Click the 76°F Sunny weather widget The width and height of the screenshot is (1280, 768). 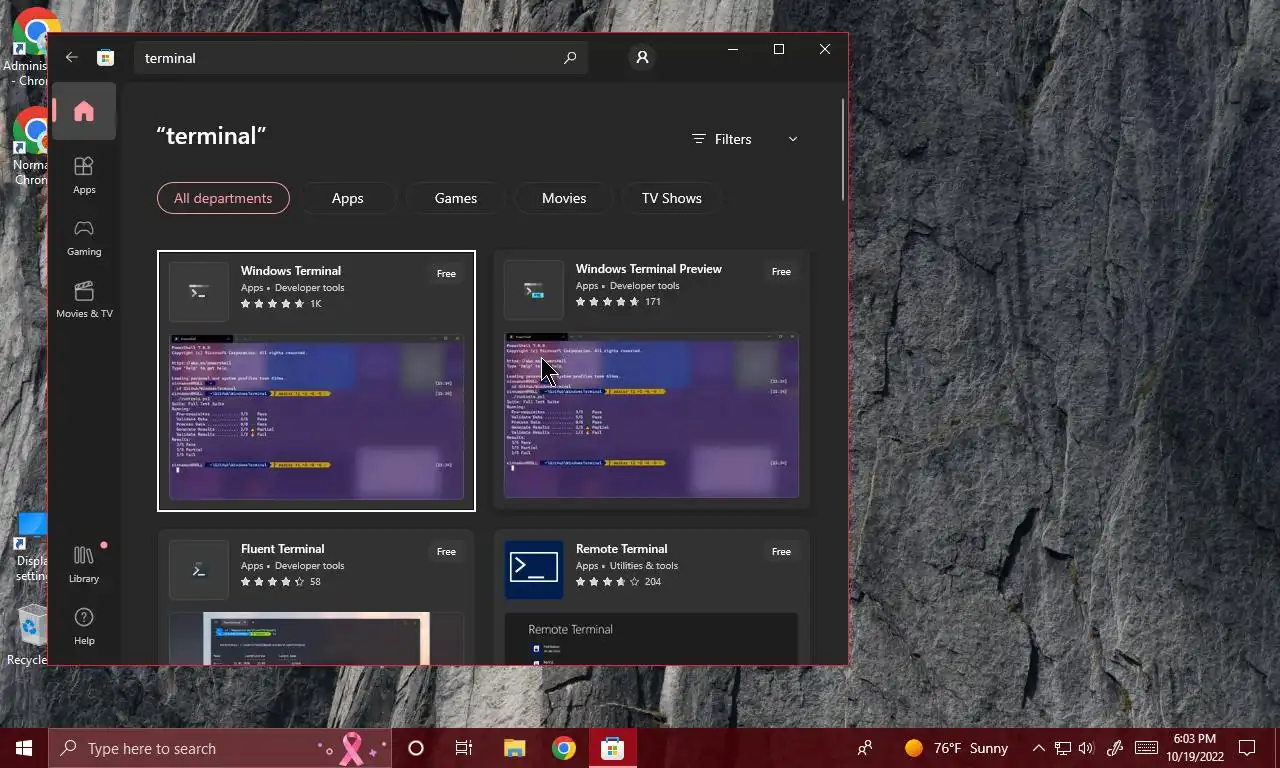coord(956,748)
